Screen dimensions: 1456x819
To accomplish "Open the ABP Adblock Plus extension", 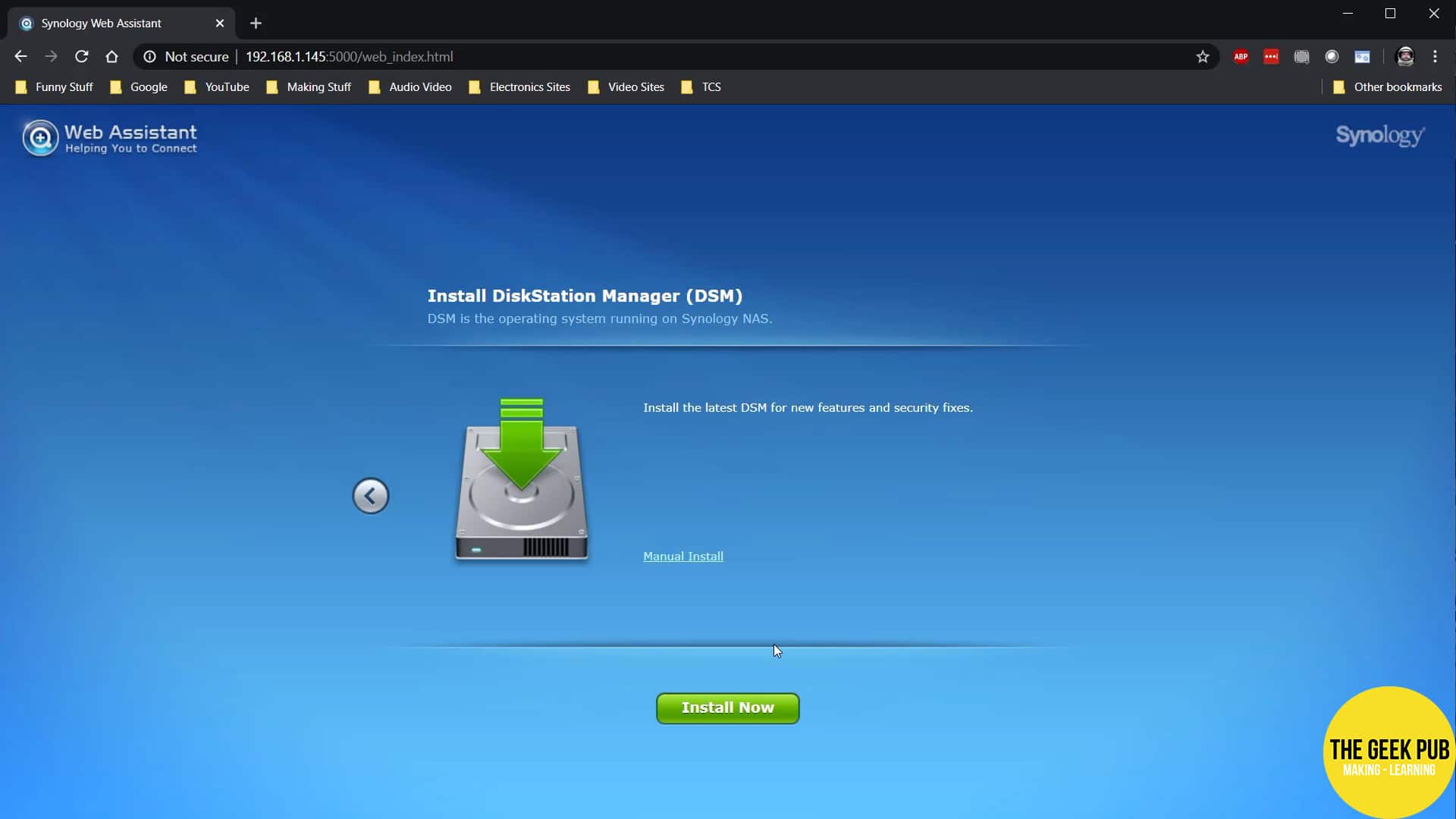I will 1241,56.
